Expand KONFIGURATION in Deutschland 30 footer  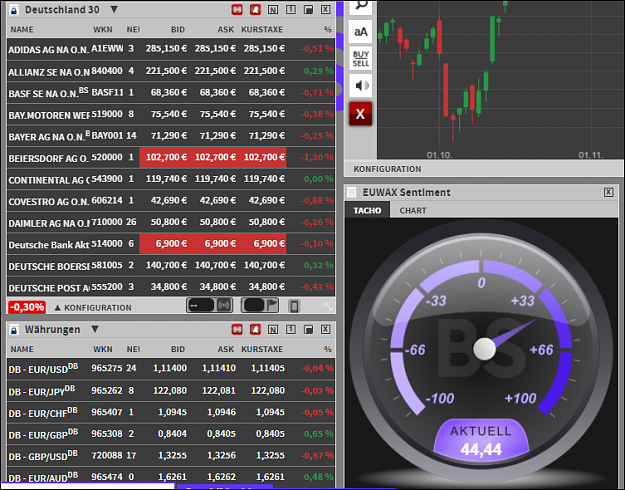[x=93, y=307]
